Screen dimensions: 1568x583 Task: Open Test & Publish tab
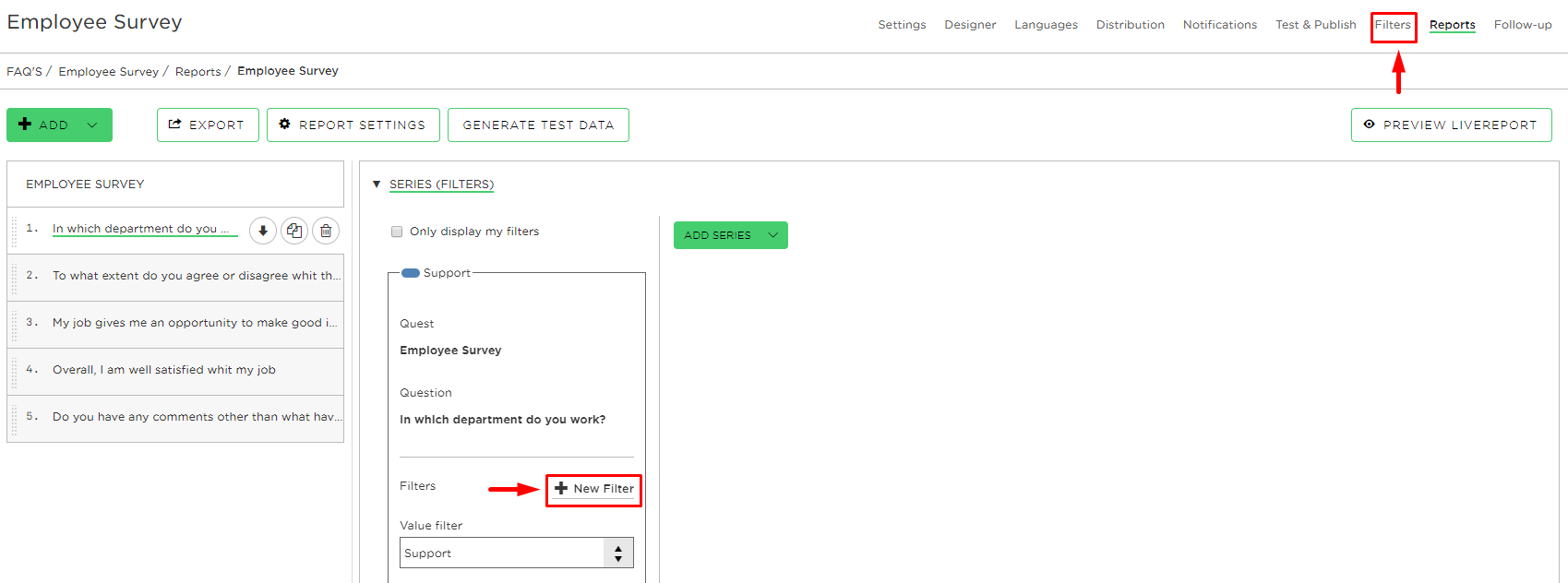point(1315,25)
